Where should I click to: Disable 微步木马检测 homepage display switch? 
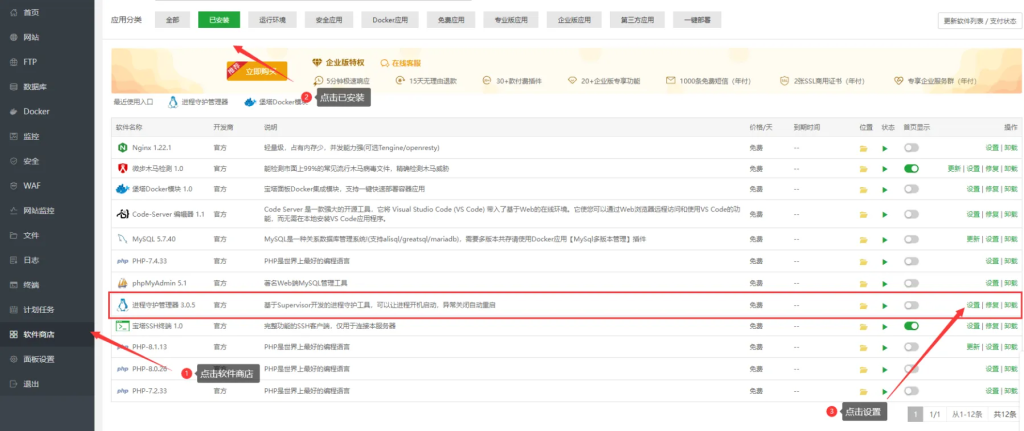(x=911, y=168)
